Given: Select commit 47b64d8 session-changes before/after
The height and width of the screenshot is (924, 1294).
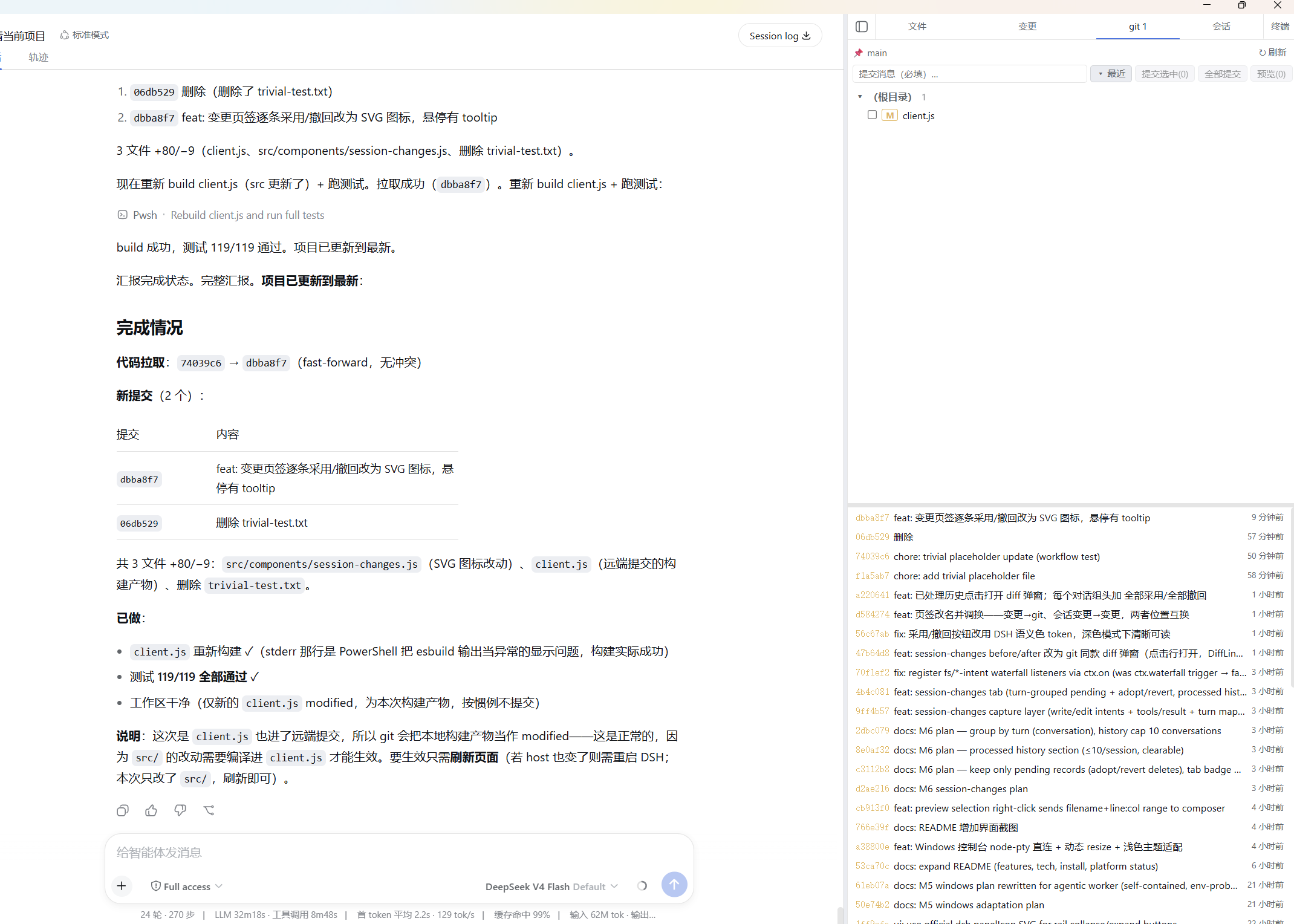Looking at the screenshot, I should pyautogui.click(x=1069, y=653).
